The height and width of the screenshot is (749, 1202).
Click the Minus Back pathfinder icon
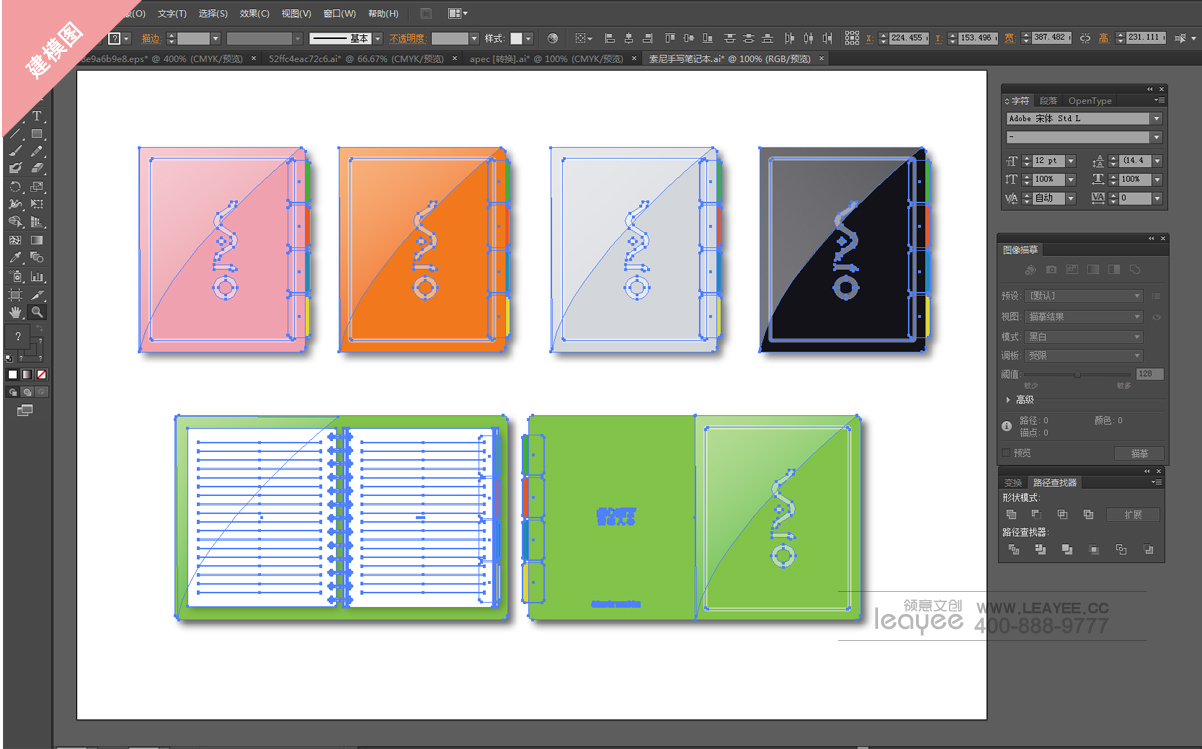(1147, 550)
